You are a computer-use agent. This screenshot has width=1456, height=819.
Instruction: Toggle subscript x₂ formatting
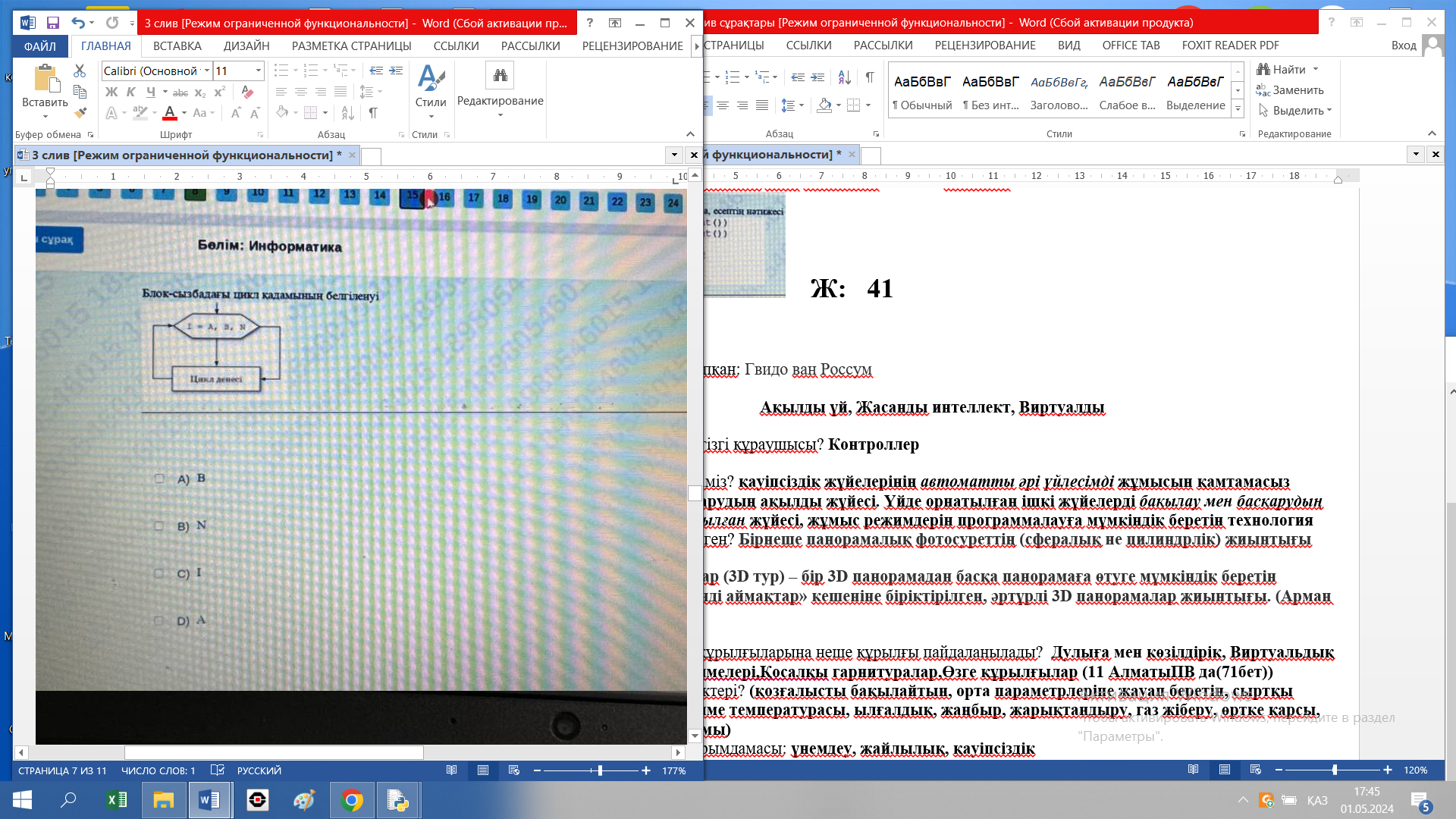click(200, 93)
